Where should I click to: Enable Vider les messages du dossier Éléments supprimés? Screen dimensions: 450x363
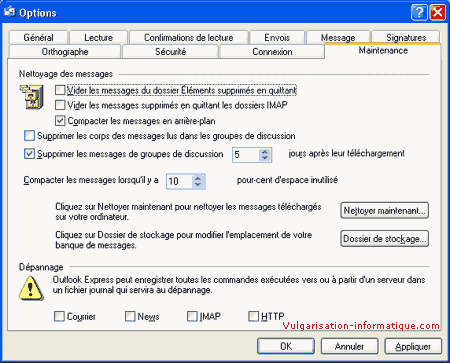(x=60, y=90)
